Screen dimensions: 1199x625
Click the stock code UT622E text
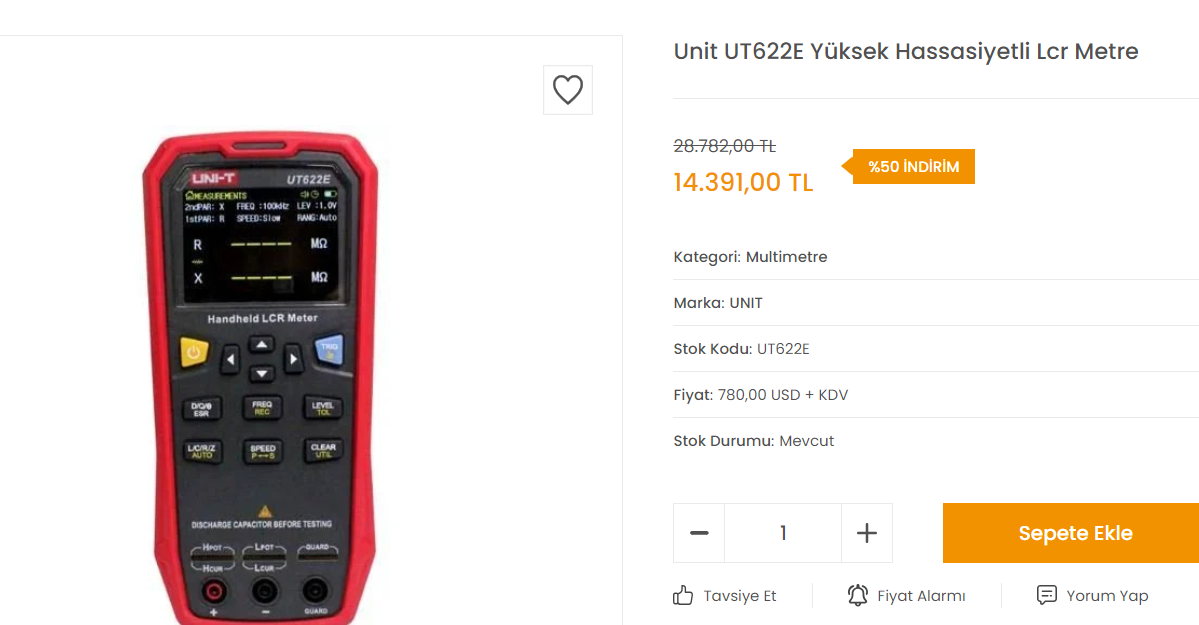tap(783, 349)
